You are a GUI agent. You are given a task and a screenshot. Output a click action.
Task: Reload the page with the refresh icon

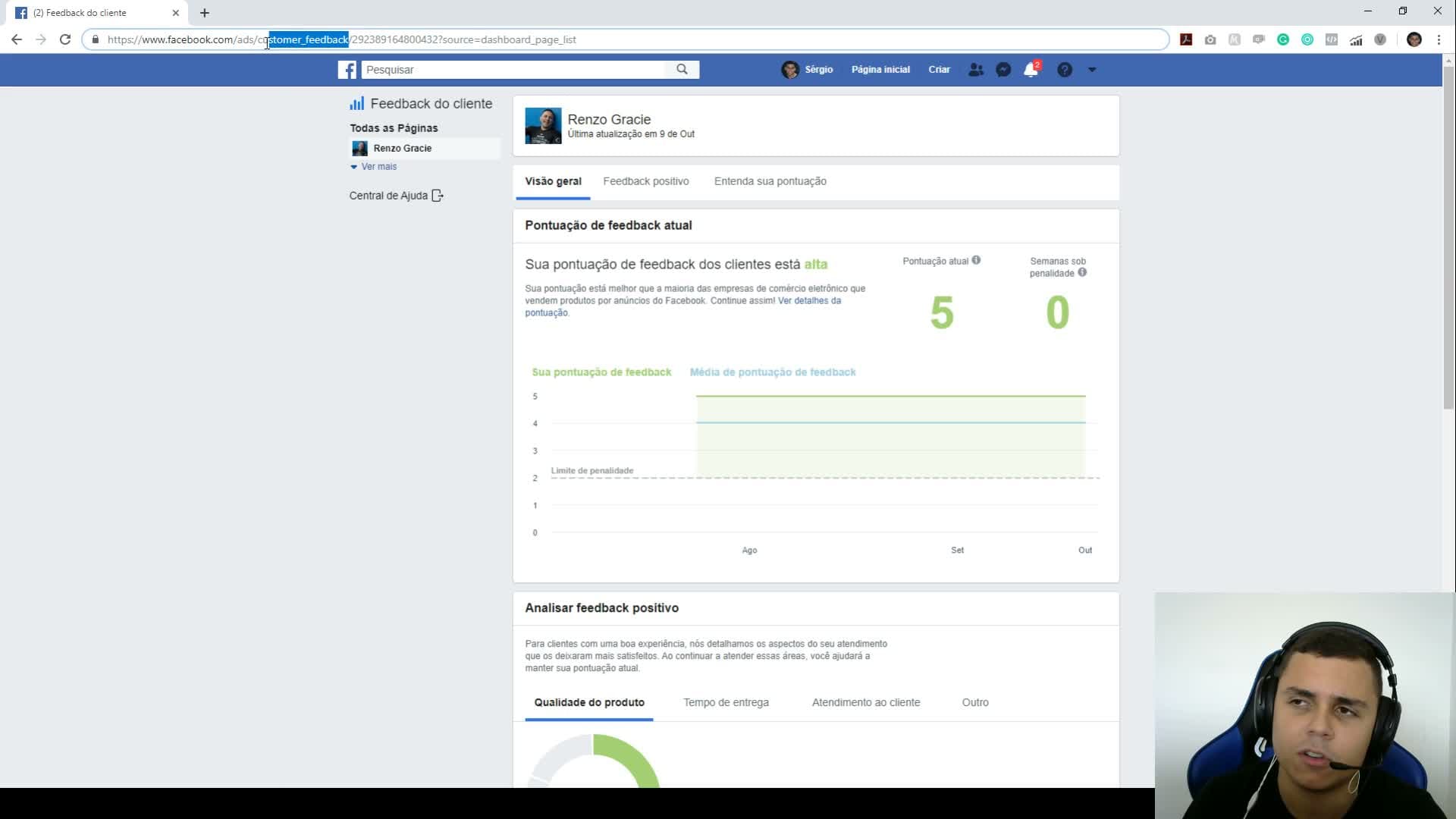point(65,39)
